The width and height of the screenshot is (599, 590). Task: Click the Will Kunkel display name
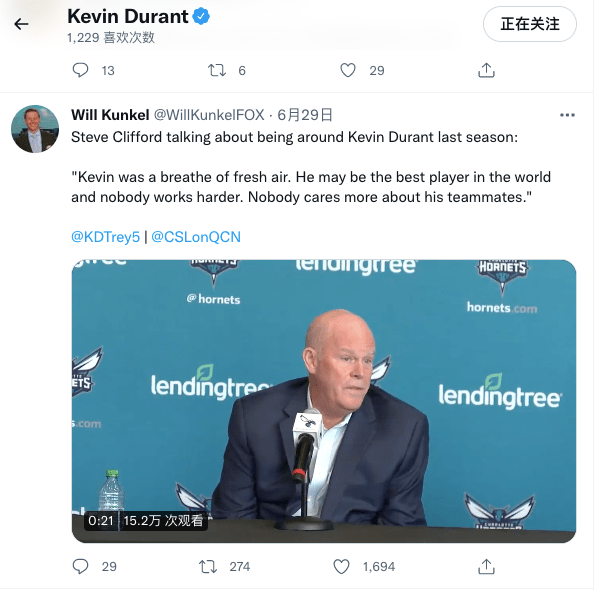pyautogui.click(x=110, y=115)
